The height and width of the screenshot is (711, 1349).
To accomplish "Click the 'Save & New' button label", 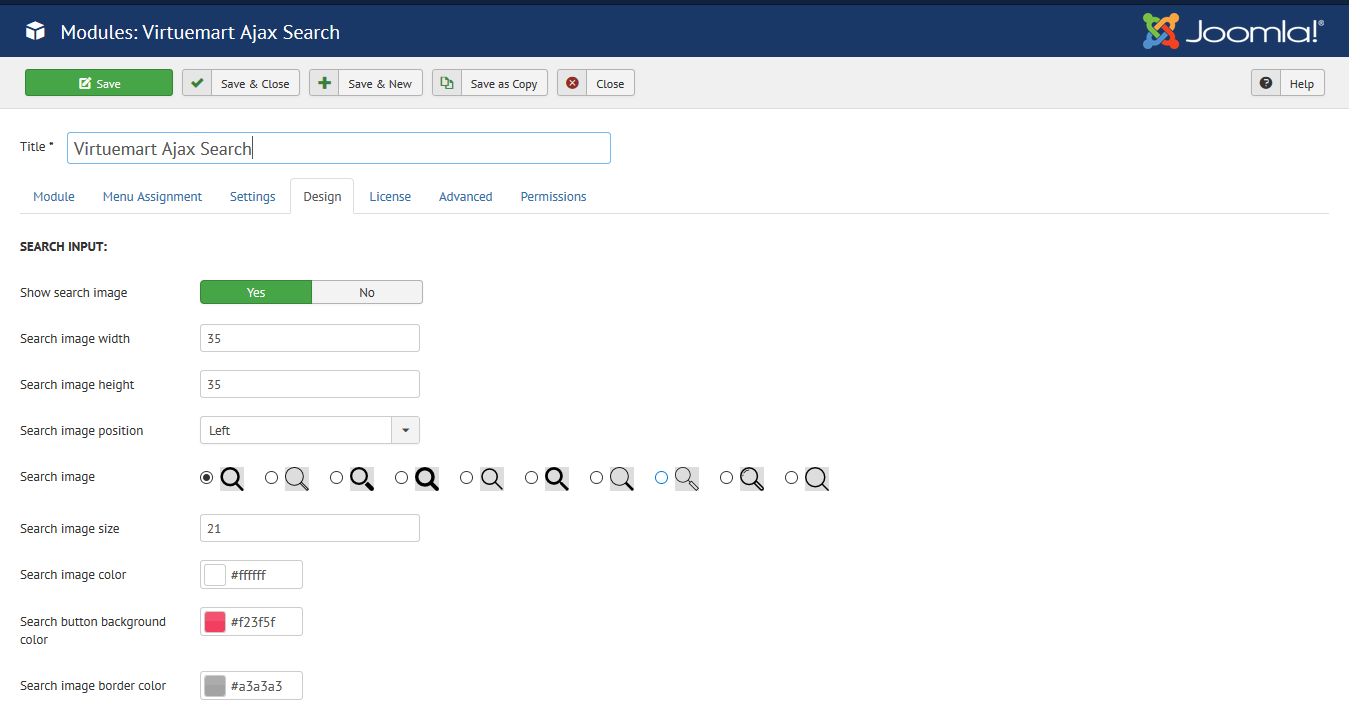I will [380, 84].
